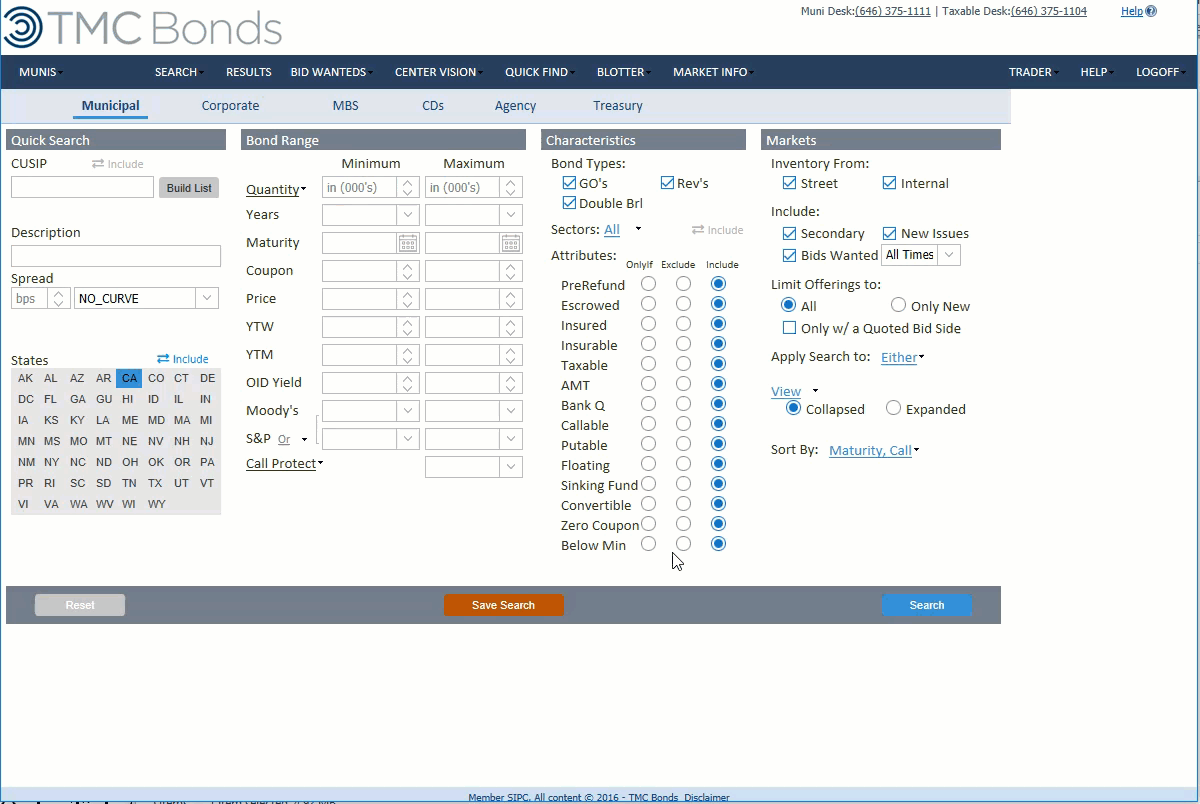Switch to the Treasury tab
The height and width of the screenshot is (804, 1200).
click(618, 106)
